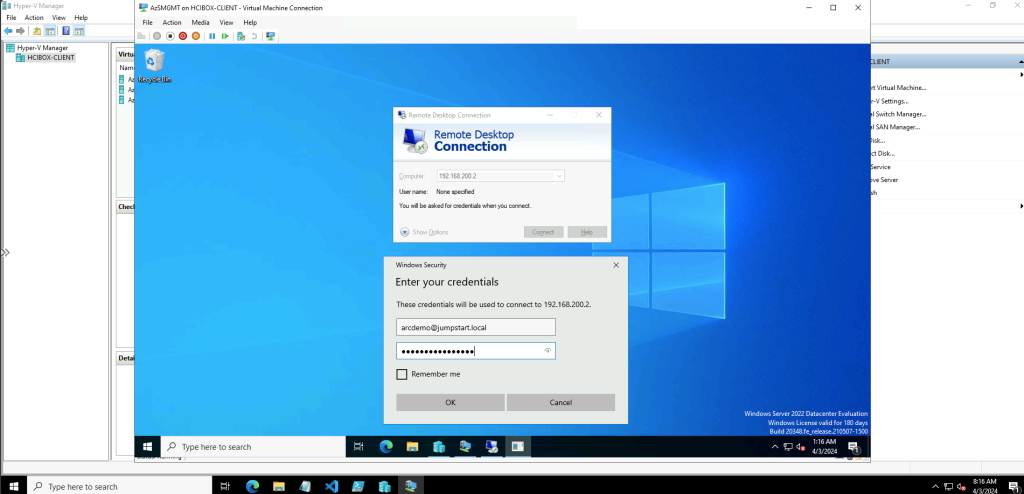This screenshot has width=1024, height=494.
Task: Open Media menu in Virtual Machine Connection
Action: 200,22
